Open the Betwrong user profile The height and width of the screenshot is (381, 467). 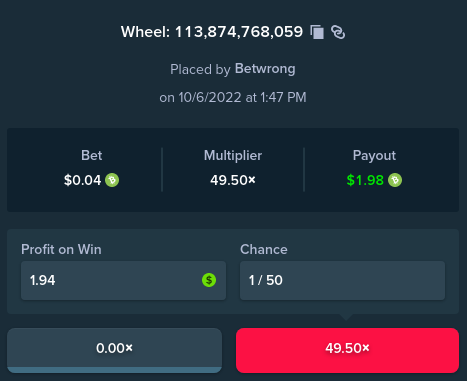[x=265, y=69]
